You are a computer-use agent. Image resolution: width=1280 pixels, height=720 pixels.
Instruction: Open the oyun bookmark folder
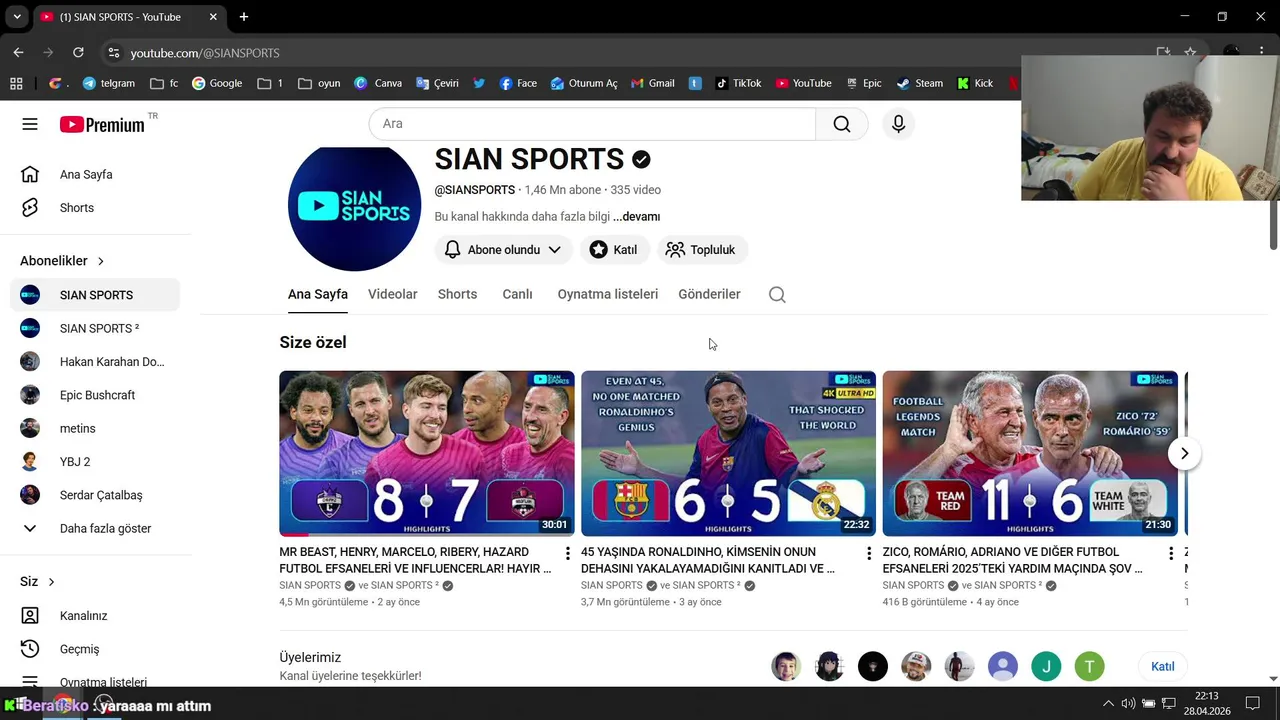point(319,83)
